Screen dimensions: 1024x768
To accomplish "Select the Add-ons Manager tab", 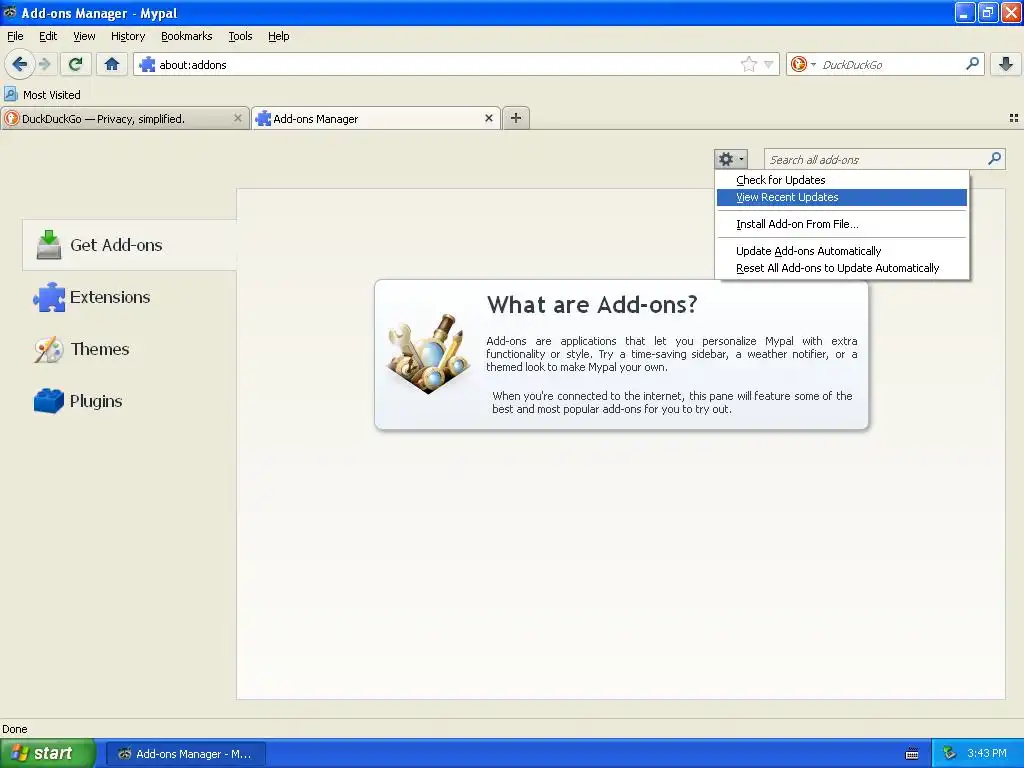I will (376, 119).
